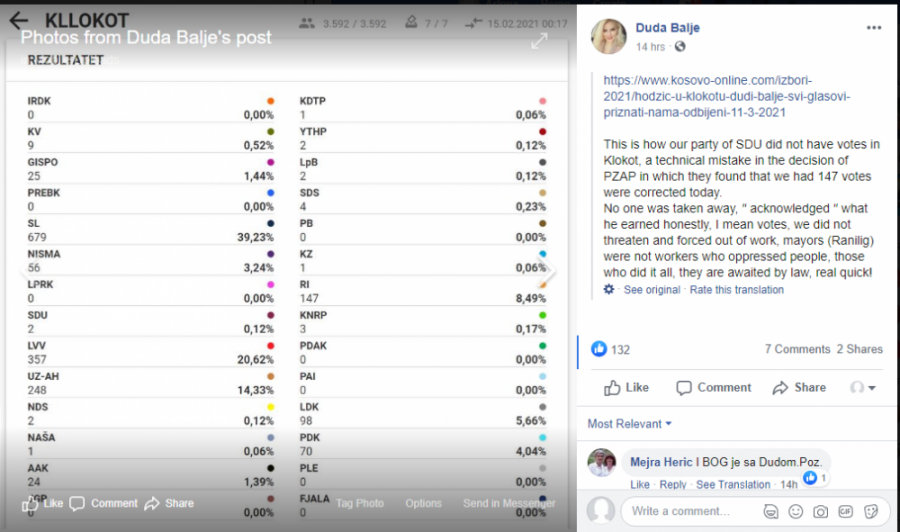Viewport: 900px width, 532px height.
Task: Open the three-dot post options menu
Action: coord(874,28)
